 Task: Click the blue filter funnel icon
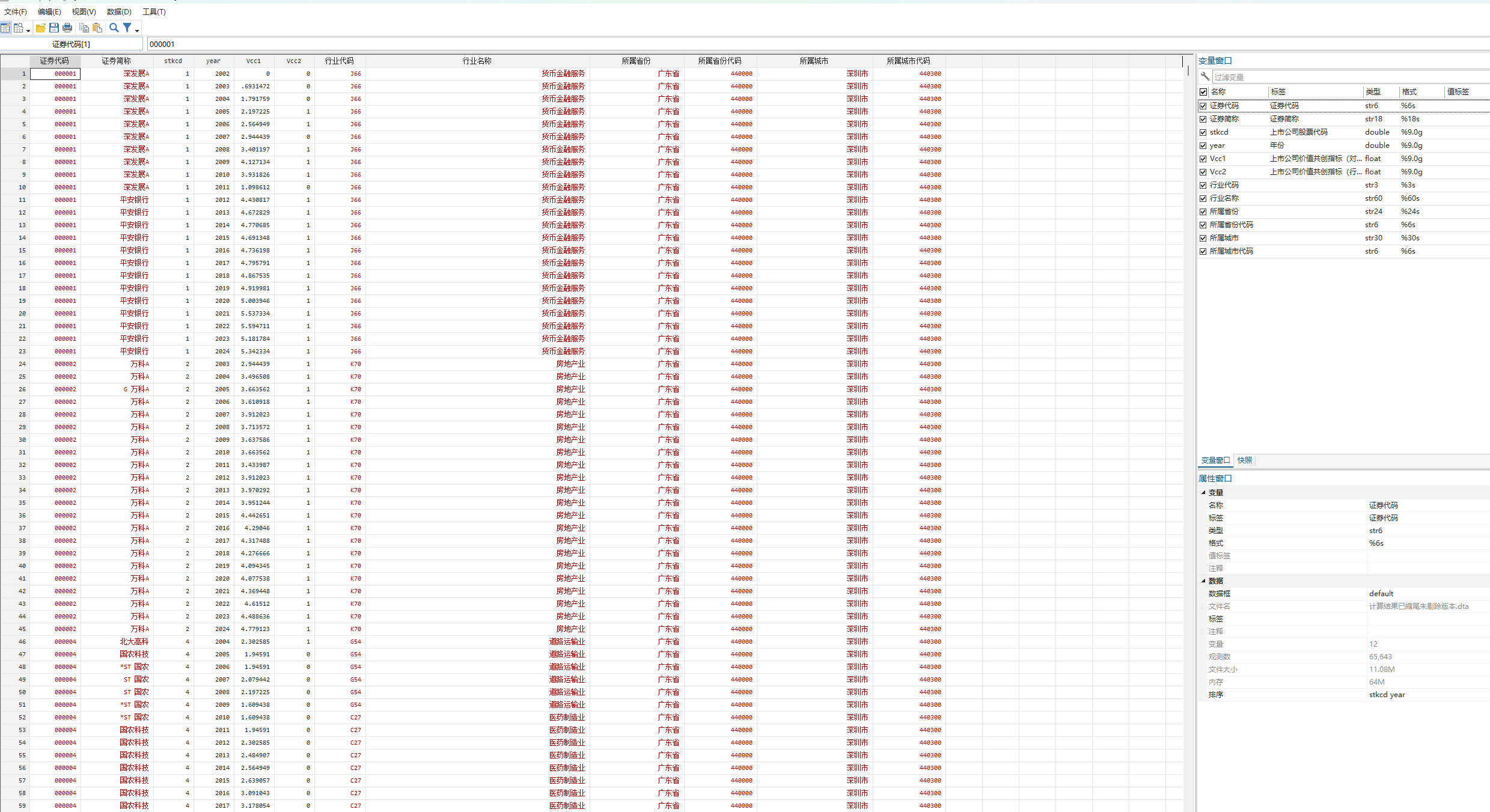tap(127, 28)
